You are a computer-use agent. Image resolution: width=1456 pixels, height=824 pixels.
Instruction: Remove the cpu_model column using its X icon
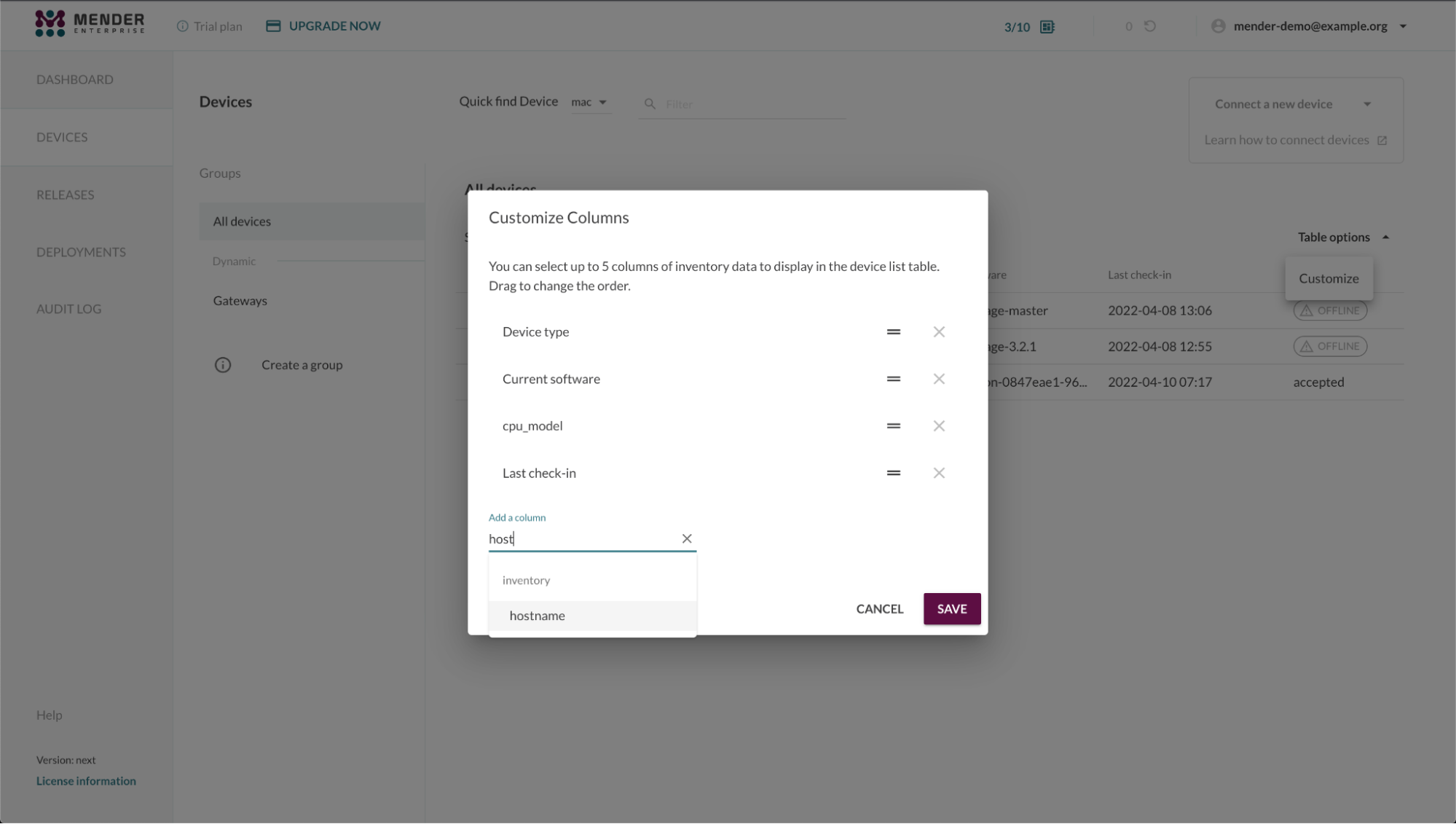938,425
